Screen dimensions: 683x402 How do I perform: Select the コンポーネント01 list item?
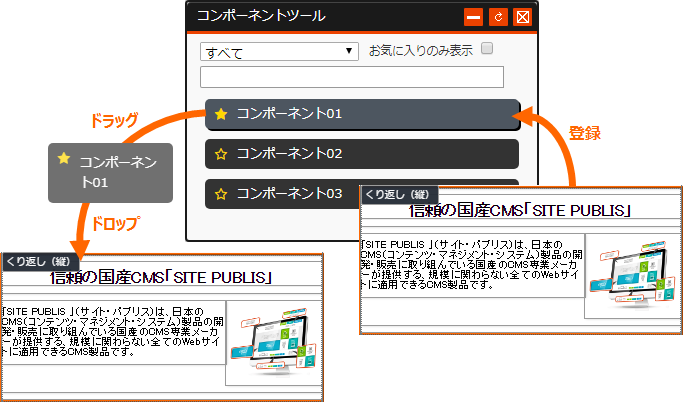(x=362, y=115)
